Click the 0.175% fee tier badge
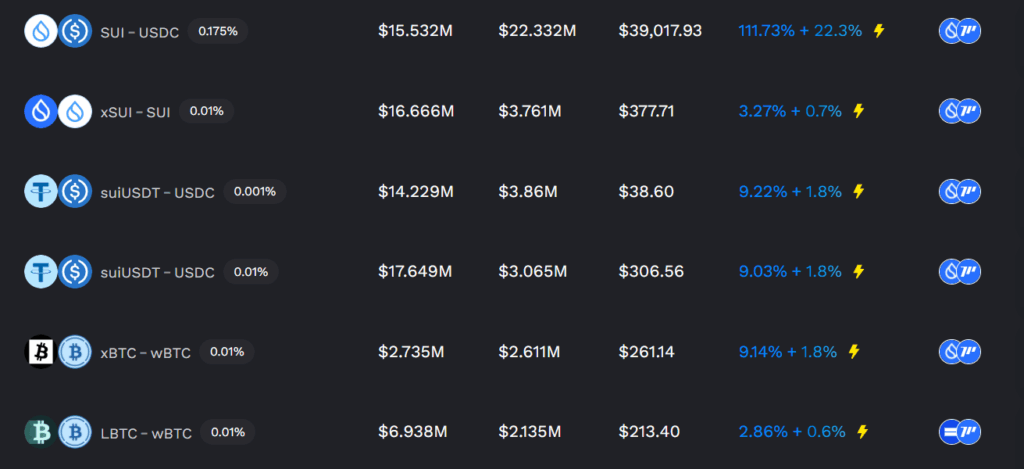 [218, 31]
